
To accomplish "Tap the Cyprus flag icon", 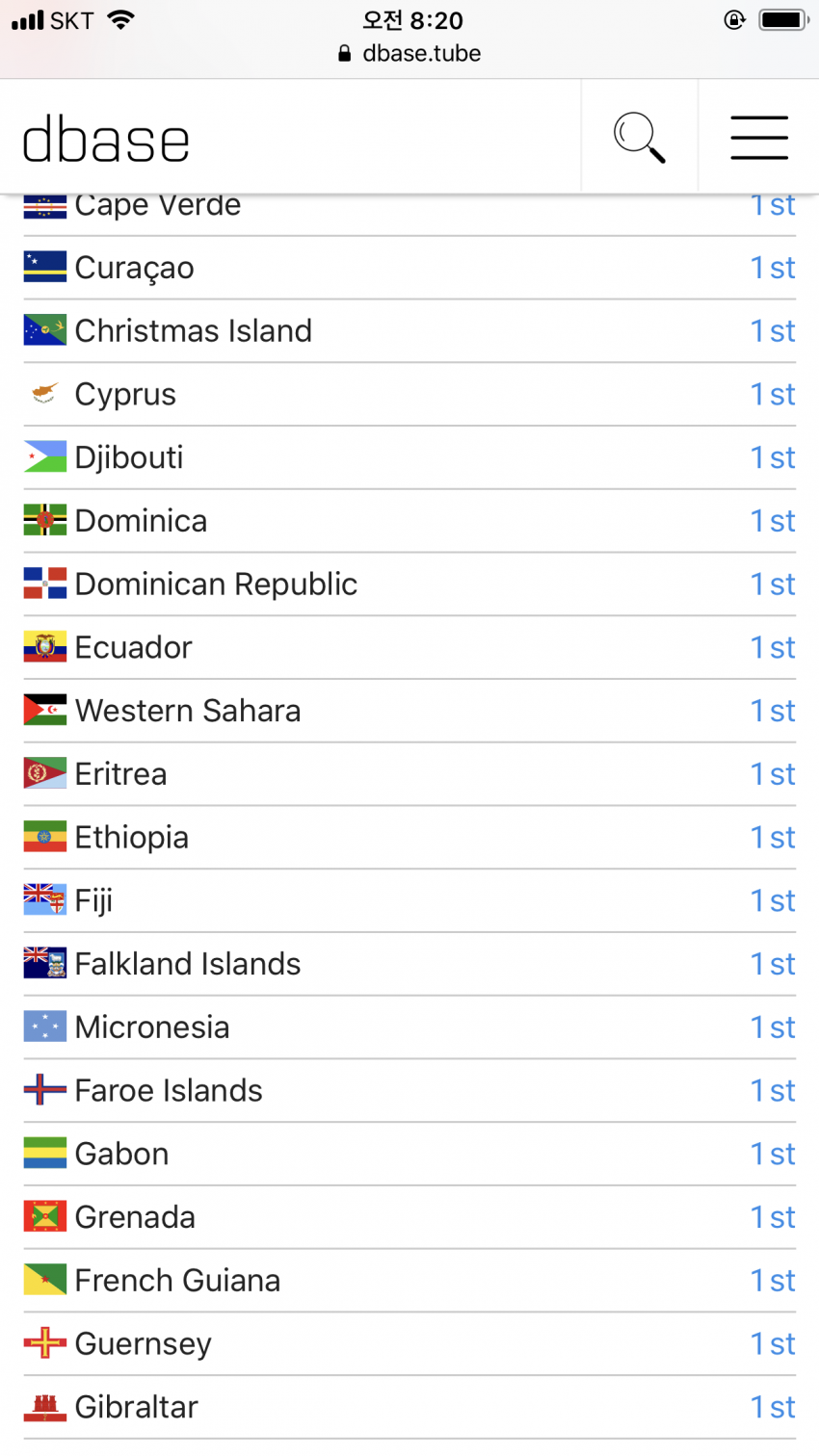I will tap(45, 394).
